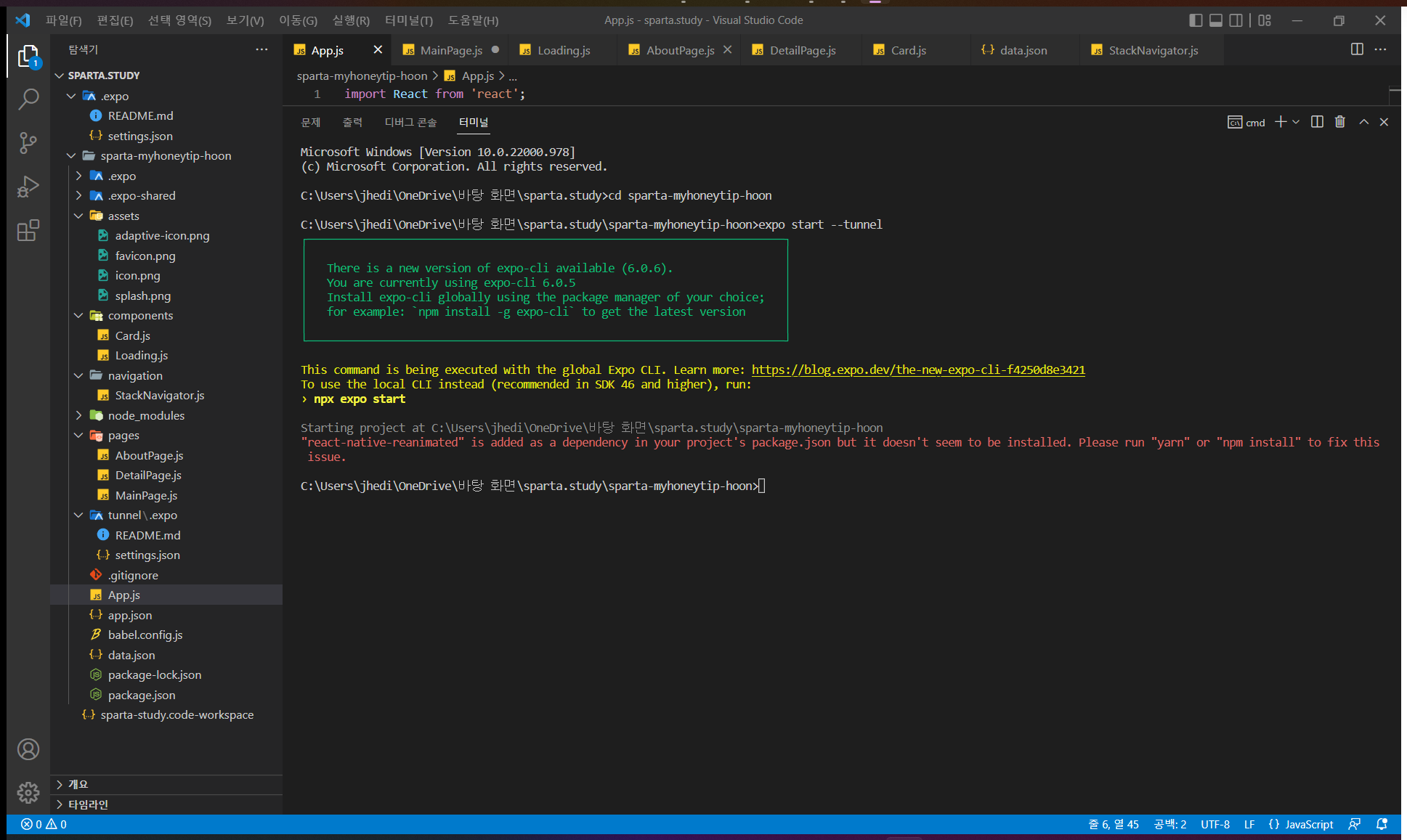Switch to the DetailPage.js editor tab
The height and width of the screenshot is (840, 1407).
pos(802,50)
